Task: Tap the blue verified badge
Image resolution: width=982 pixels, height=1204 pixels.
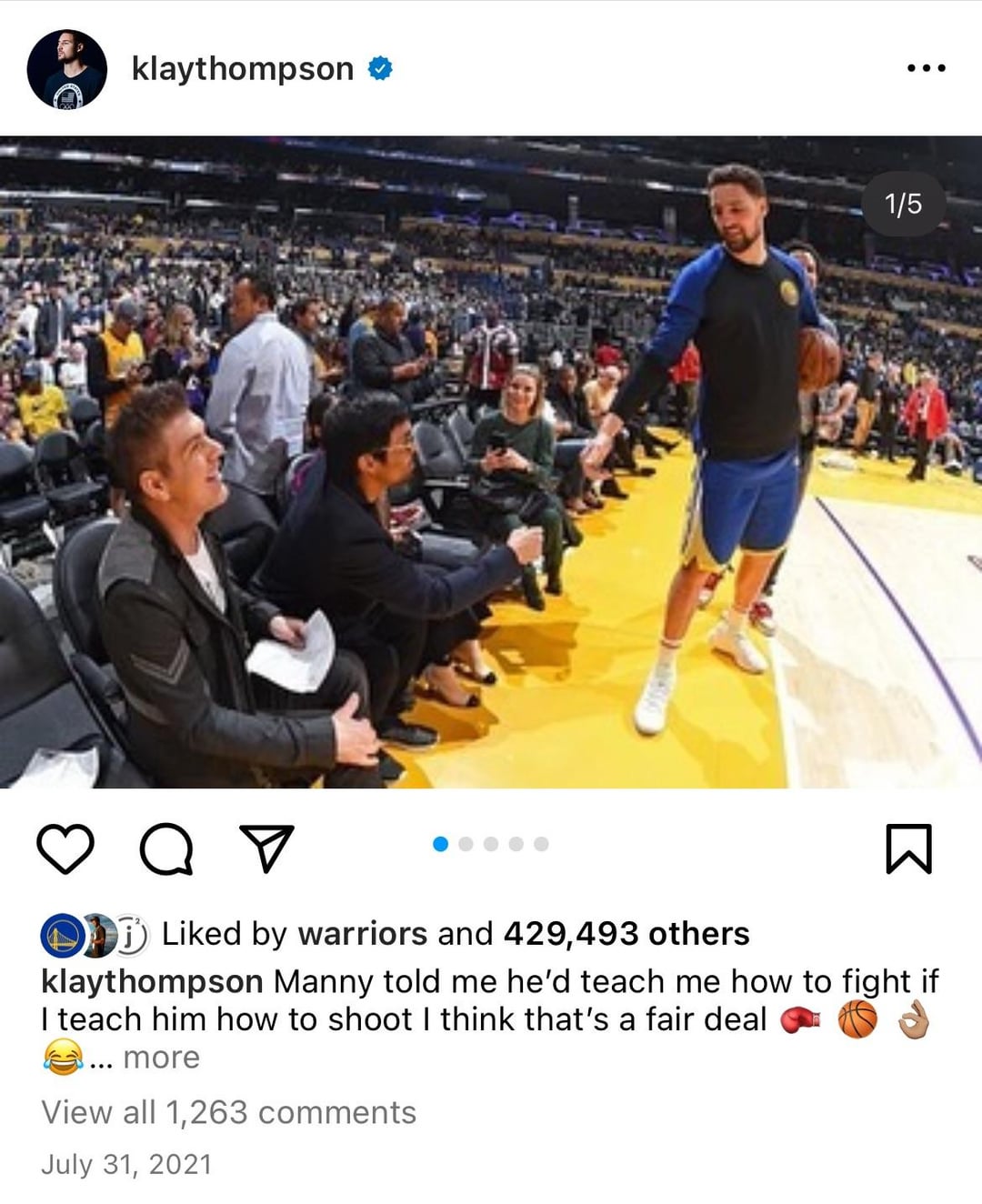Action: point(380,68)
